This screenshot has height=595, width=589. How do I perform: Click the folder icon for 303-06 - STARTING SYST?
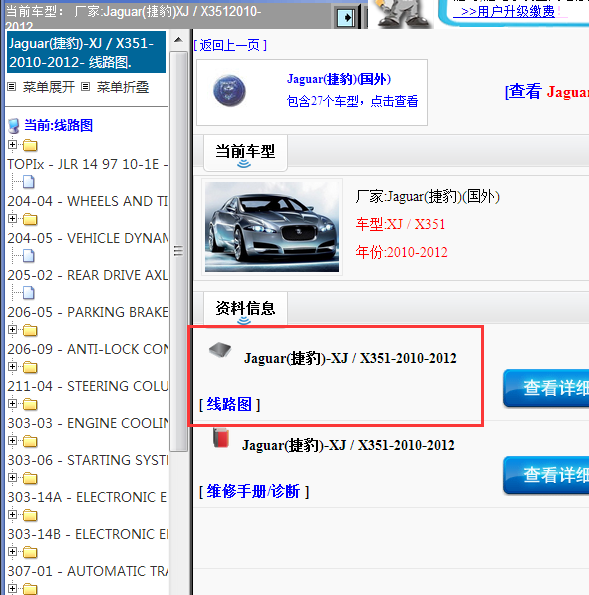coord(30,441)
